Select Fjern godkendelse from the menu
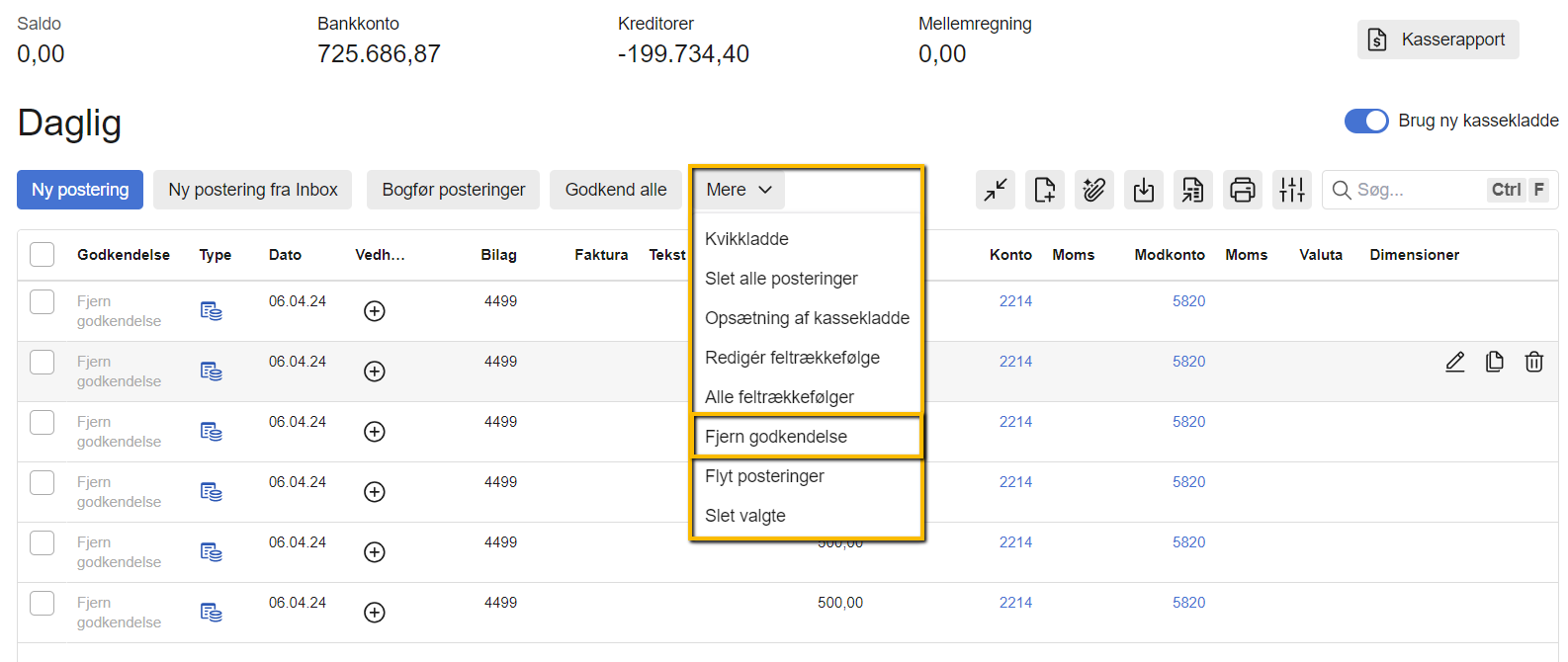Screen dimensions: 1568x662 click(776, 437)
